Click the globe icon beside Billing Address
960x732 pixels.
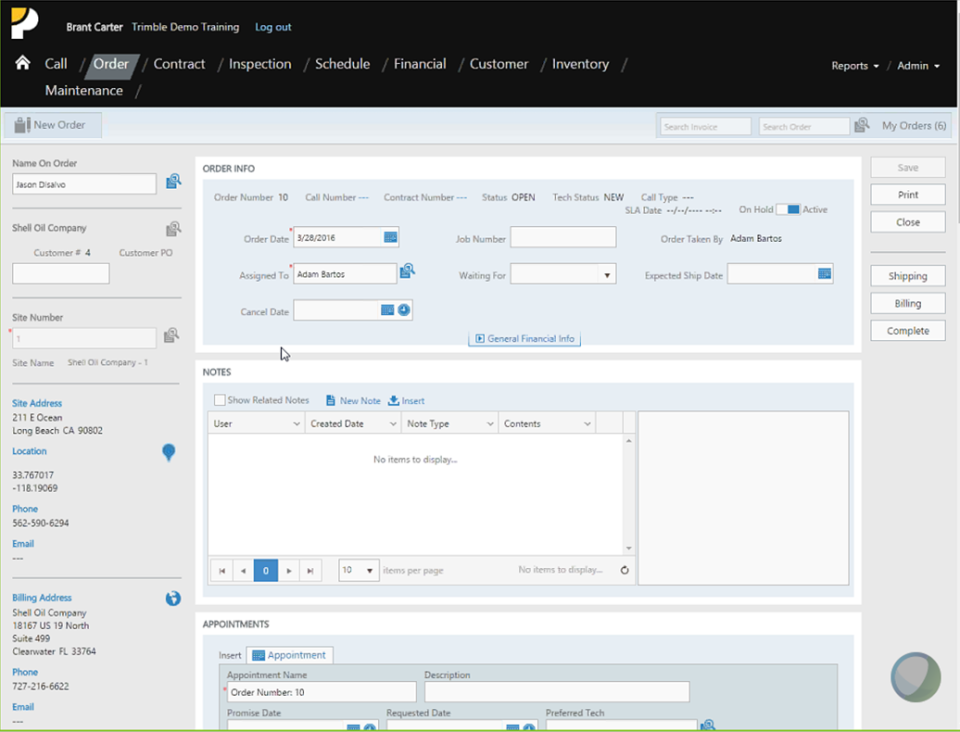(x=173, y=598)
